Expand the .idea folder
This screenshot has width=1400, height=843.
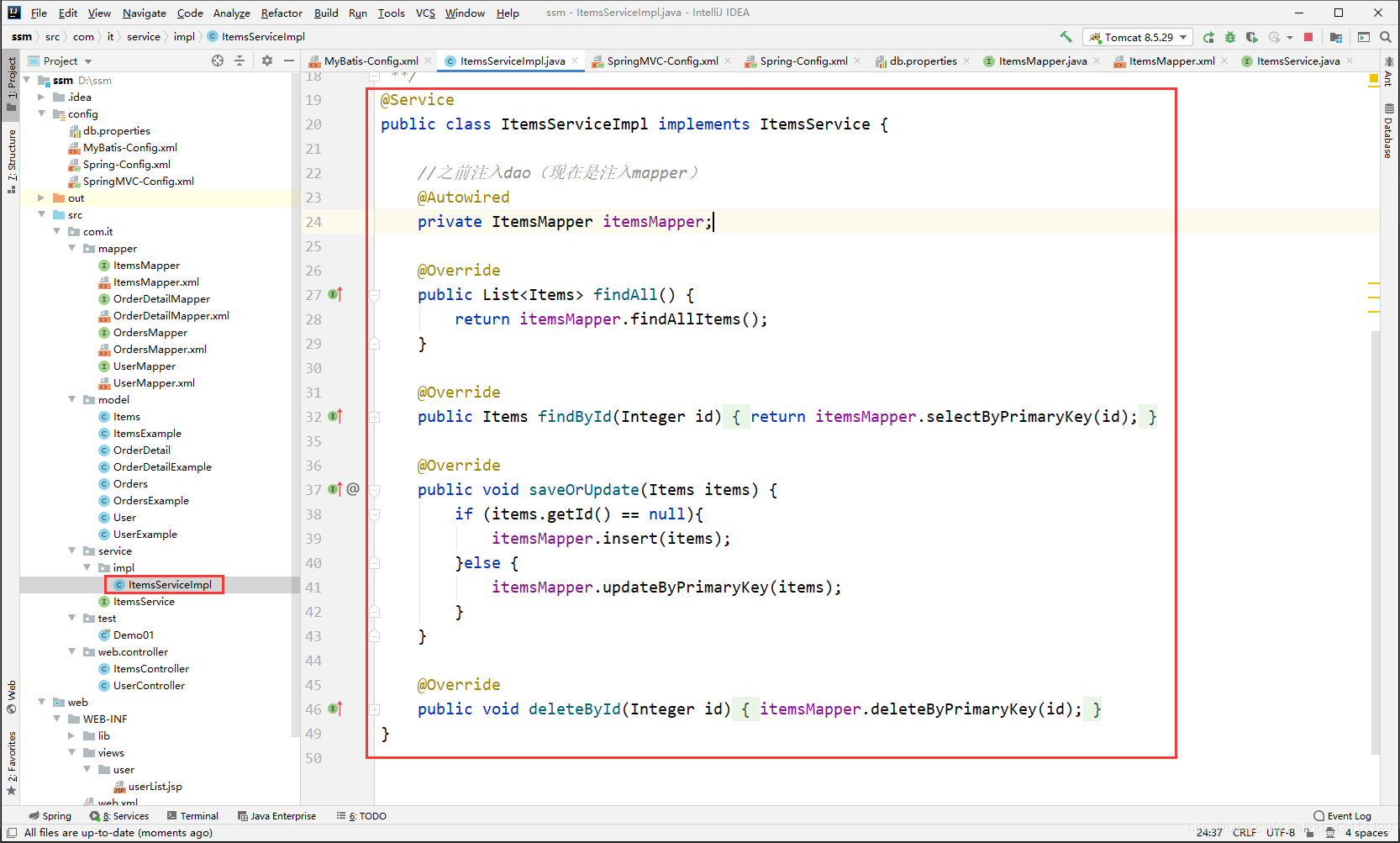(41, 97)
